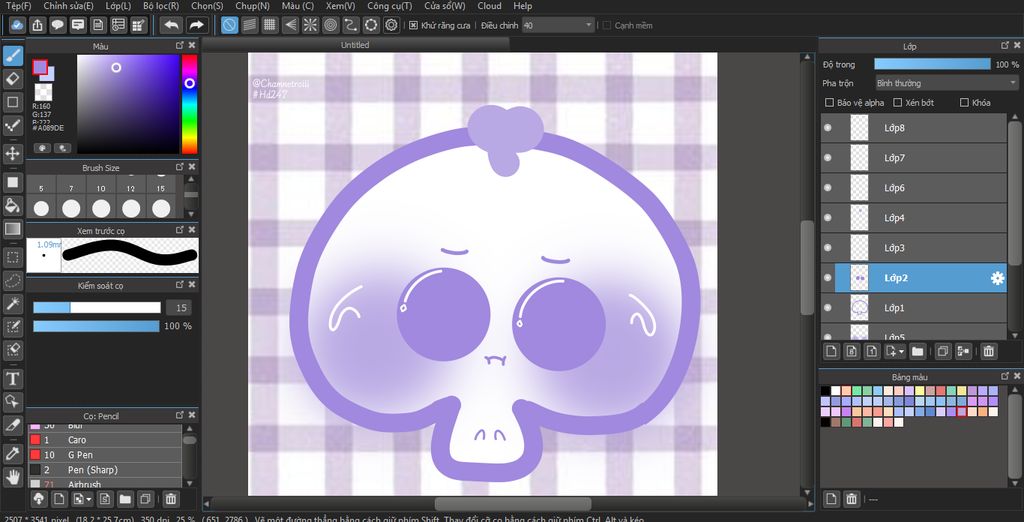Select G Pen brush in brush list
Screen dimensions: 1024x522
pyautogui.click(x=105, y=455)
